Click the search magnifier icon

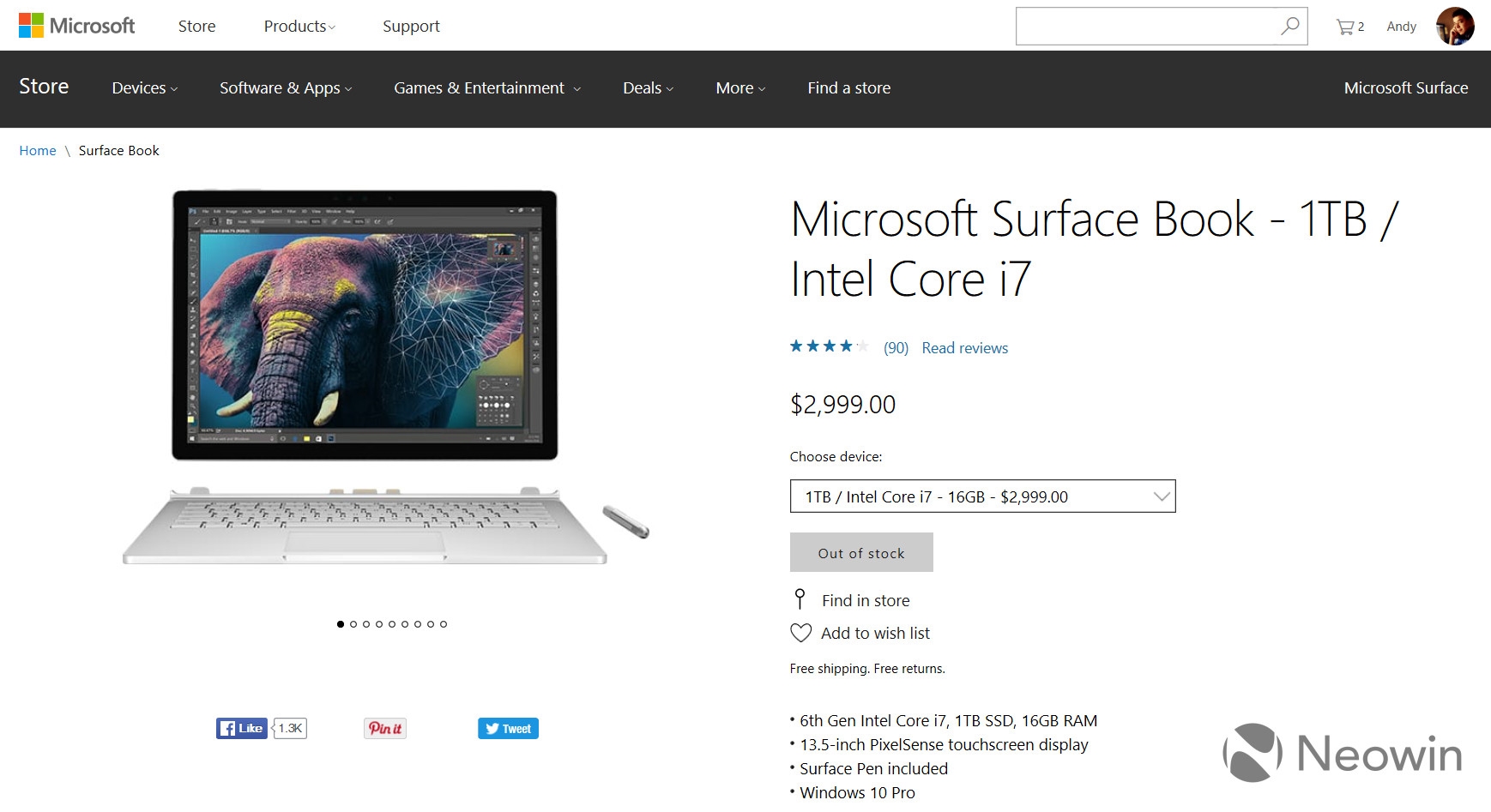coord(1289,27)
